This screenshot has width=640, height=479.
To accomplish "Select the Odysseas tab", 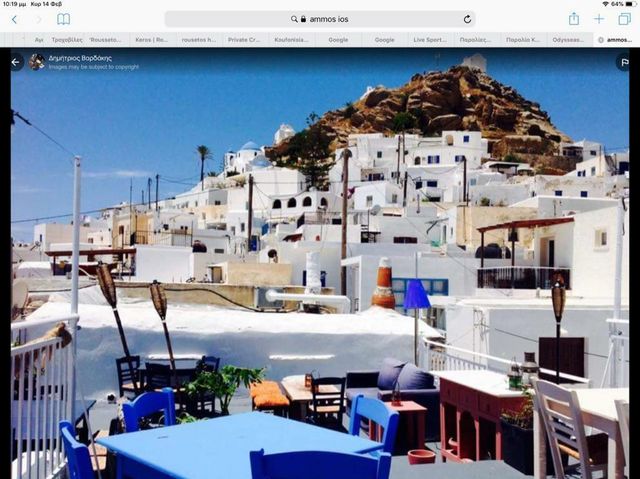I will (569, 40).
